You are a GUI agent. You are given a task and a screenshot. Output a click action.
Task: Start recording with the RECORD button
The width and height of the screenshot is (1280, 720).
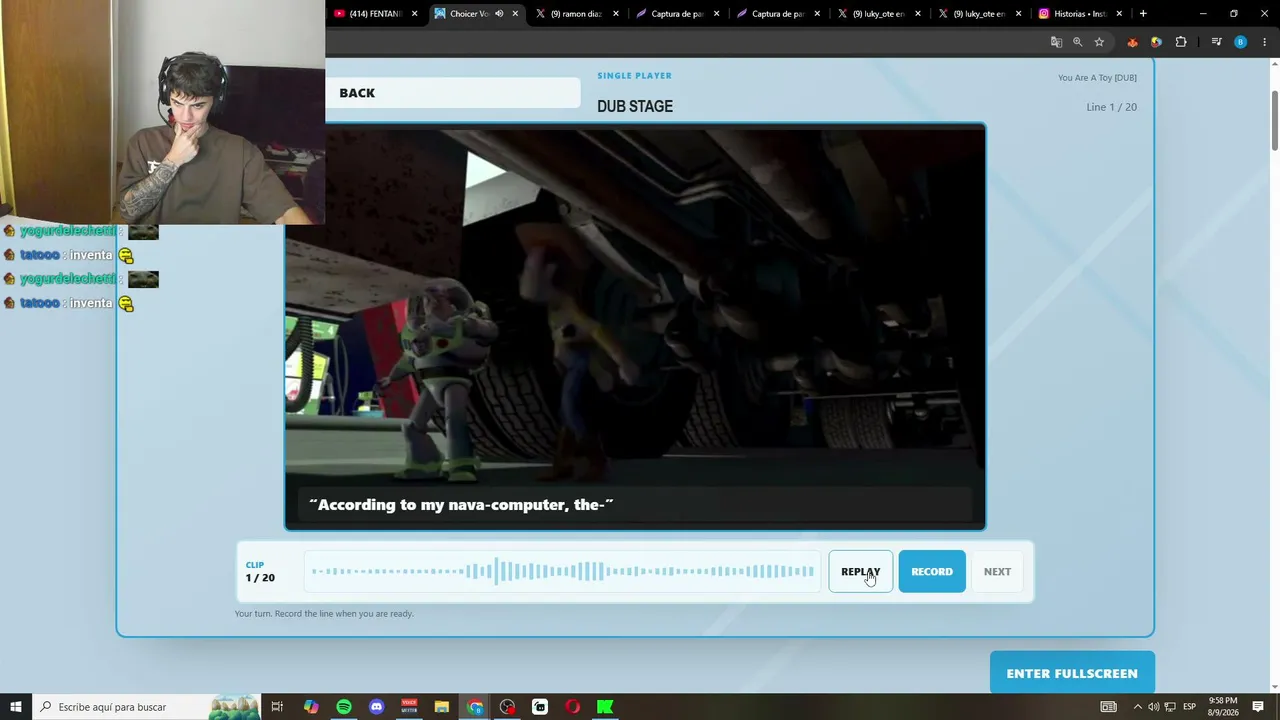pos(932,572)
